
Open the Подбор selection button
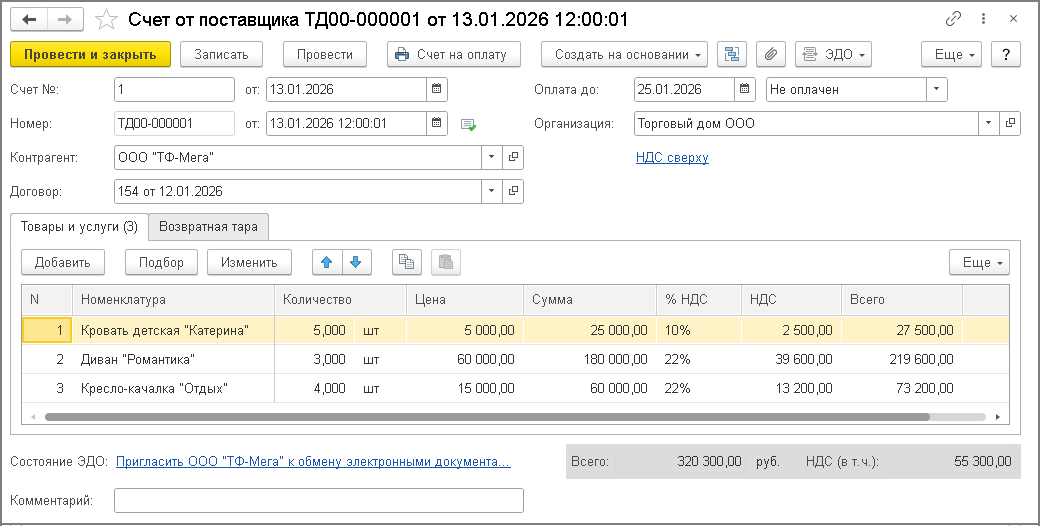(x=161, y=262)
